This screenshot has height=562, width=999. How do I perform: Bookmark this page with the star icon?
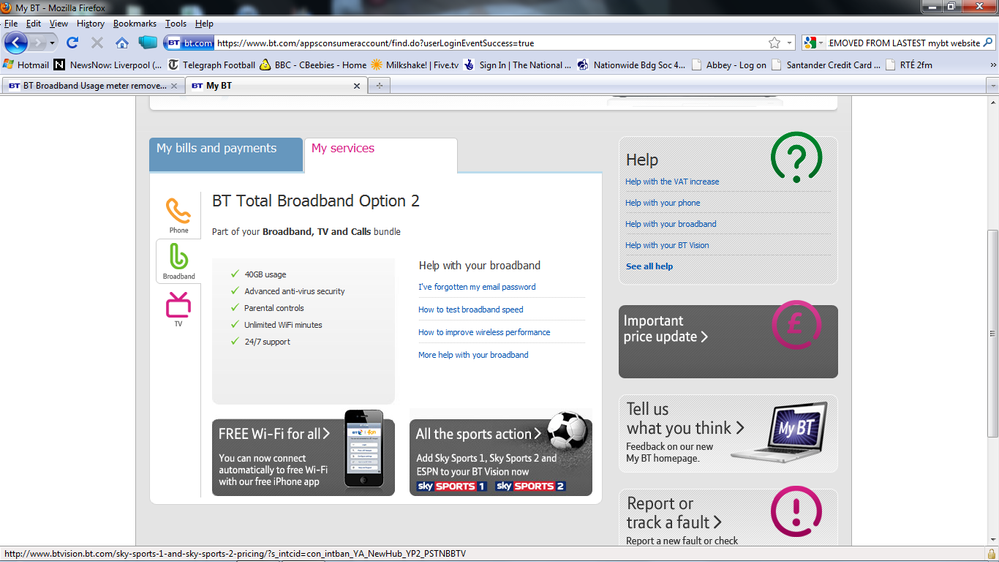(x=774, y=43)
